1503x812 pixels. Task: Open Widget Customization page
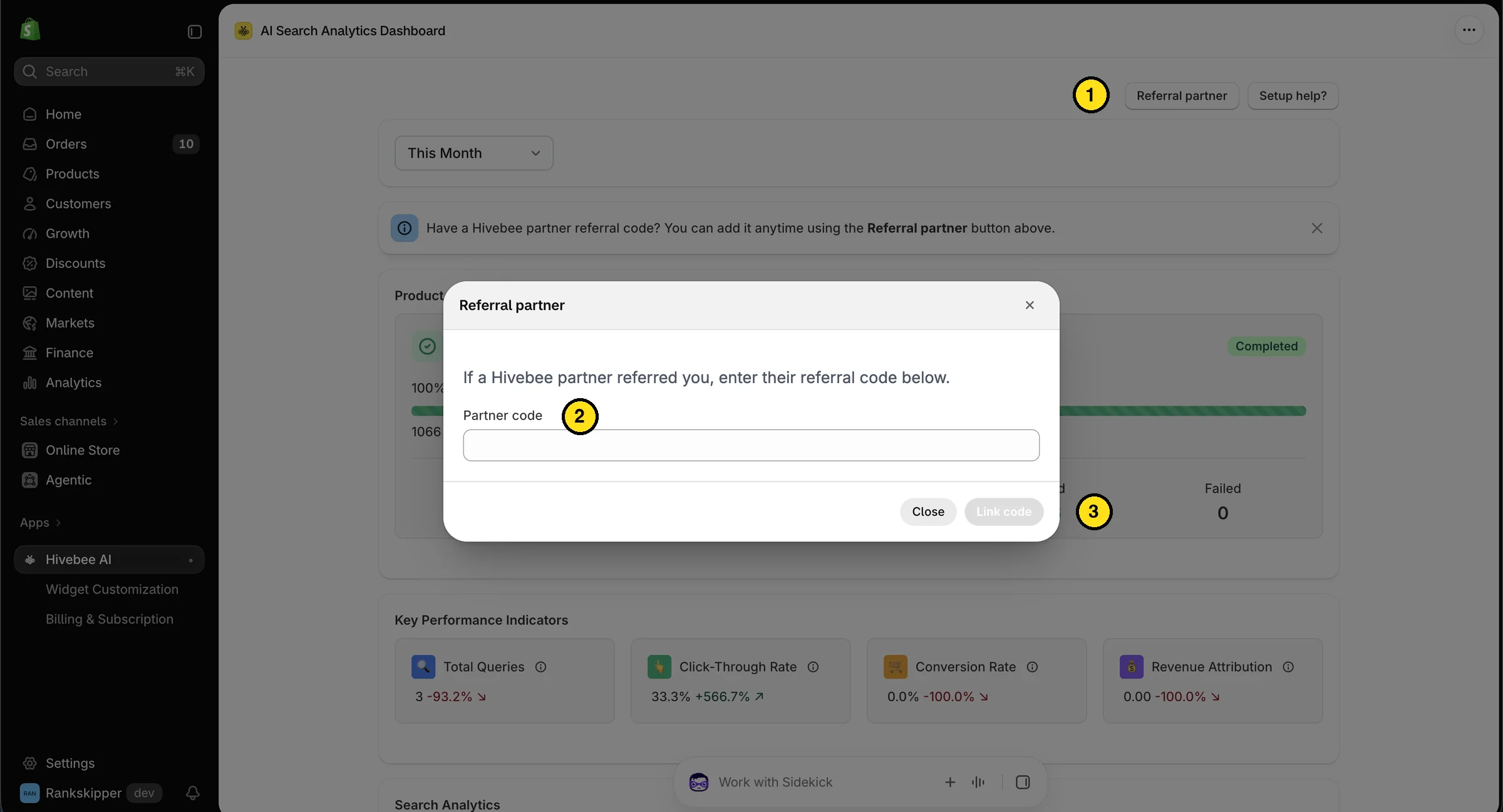pos(112,590)
